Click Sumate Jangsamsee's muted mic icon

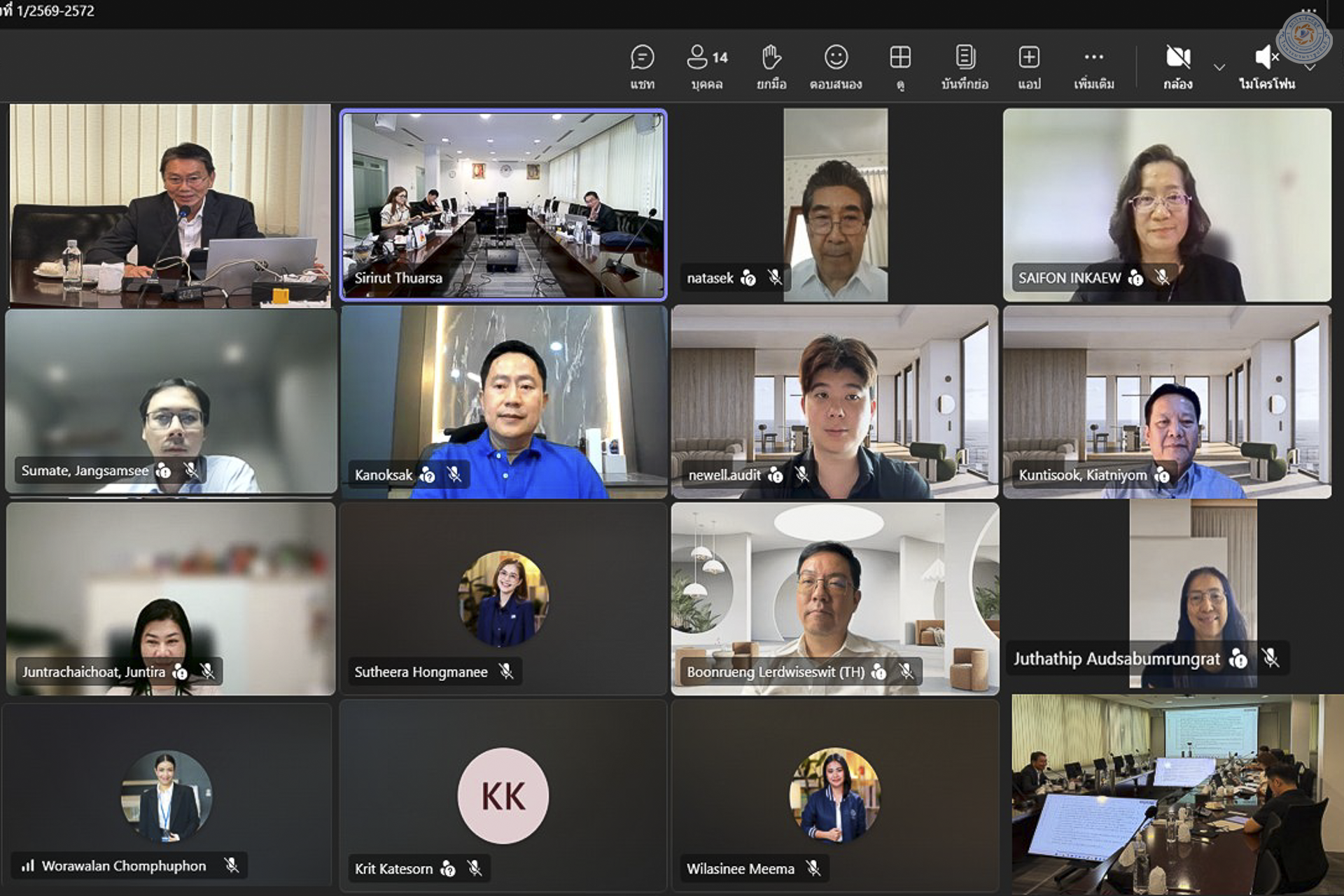point(191,470)
